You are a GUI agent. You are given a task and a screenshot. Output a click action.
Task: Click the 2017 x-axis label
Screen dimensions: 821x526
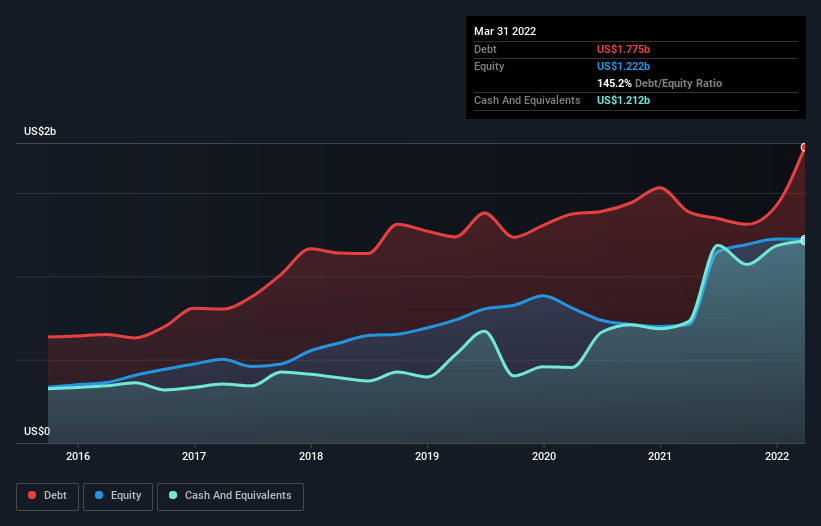click(194, 456)
